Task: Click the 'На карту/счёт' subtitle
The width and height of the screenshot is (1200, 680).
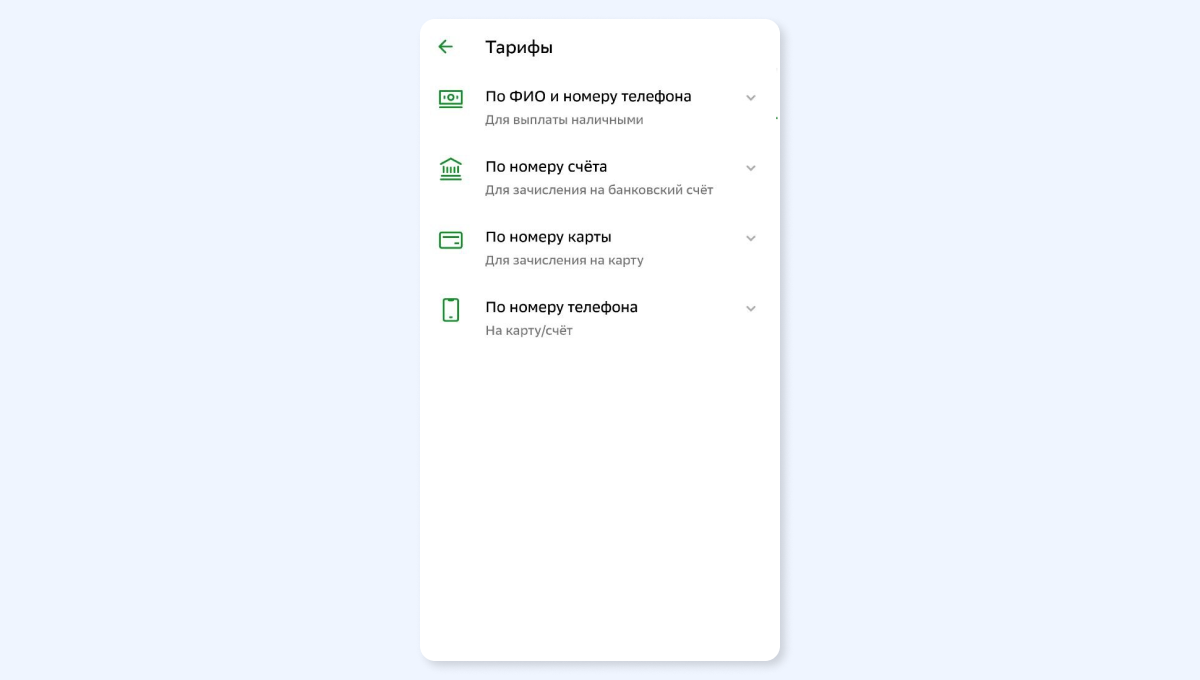Action: pyautogui.click(x=529, y=330)
